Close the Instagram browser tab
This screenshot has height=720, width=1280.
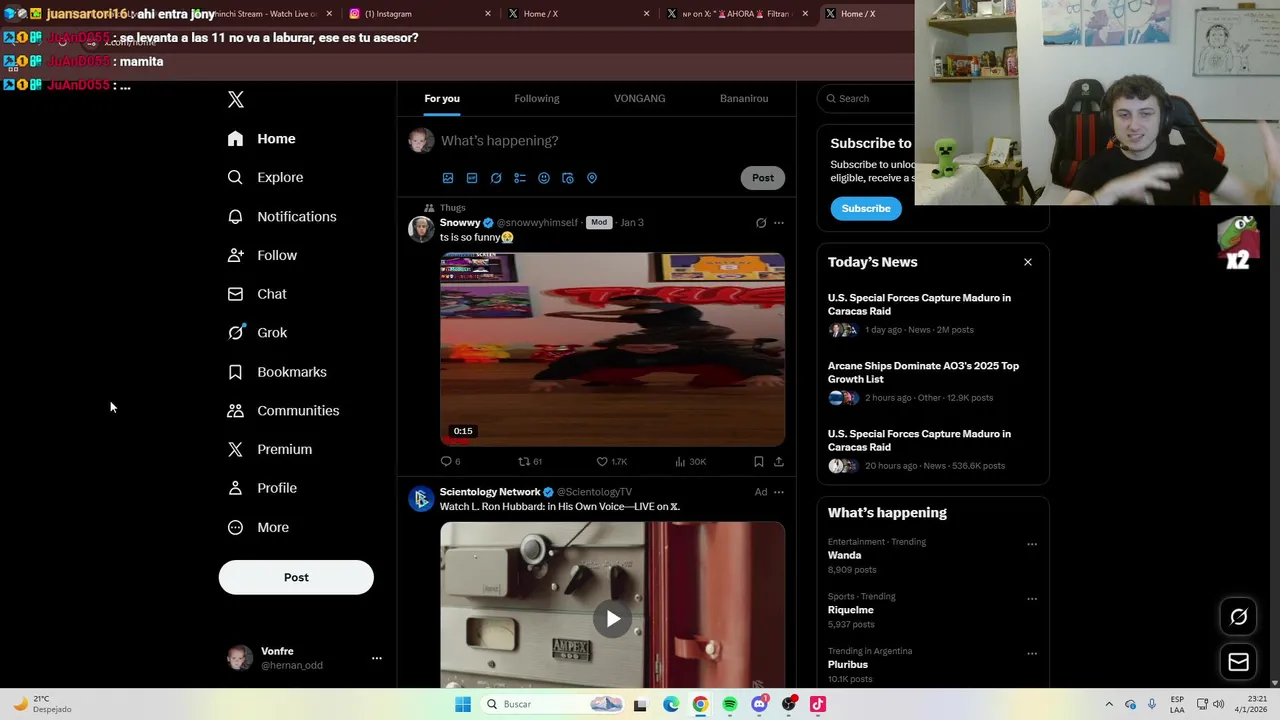[x=488, y=14]
